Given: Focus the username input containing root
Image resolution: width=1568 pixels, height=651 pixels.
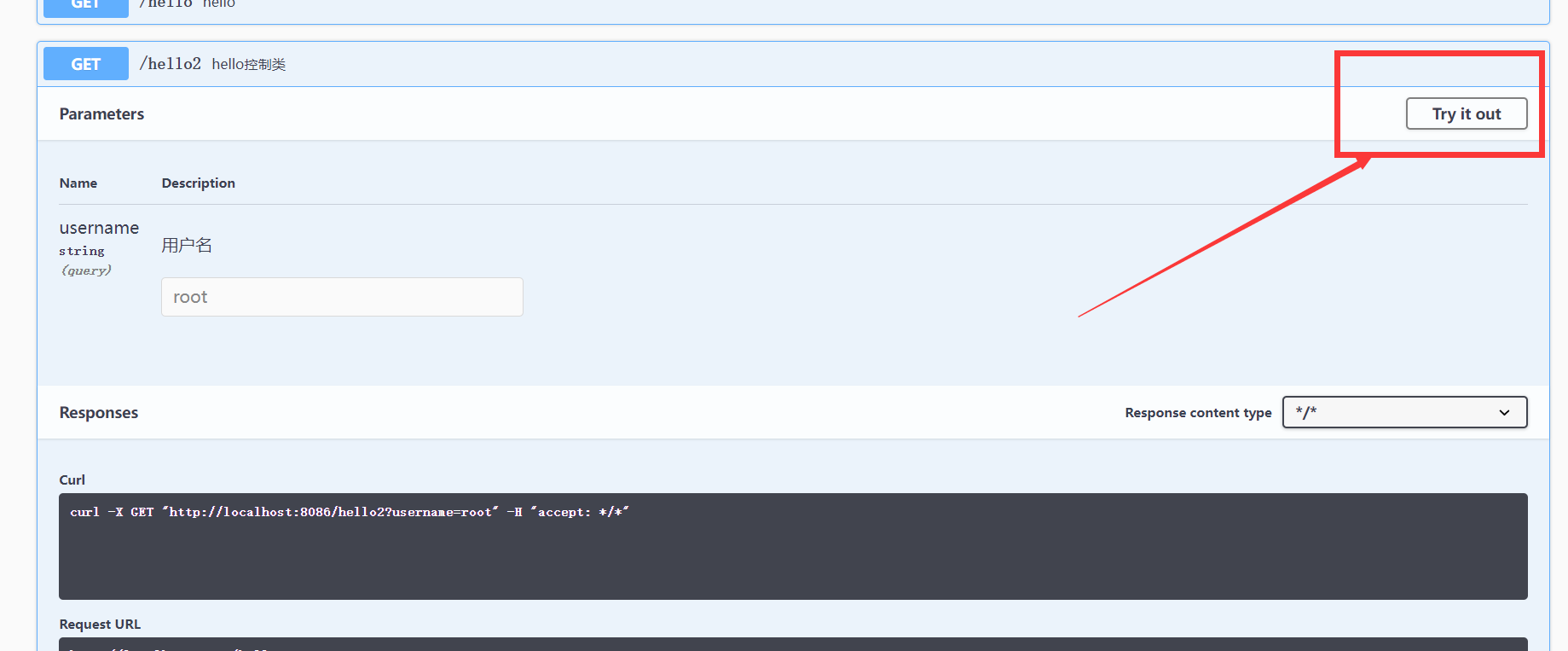Looking at the screenshot, I should [342, 297].
